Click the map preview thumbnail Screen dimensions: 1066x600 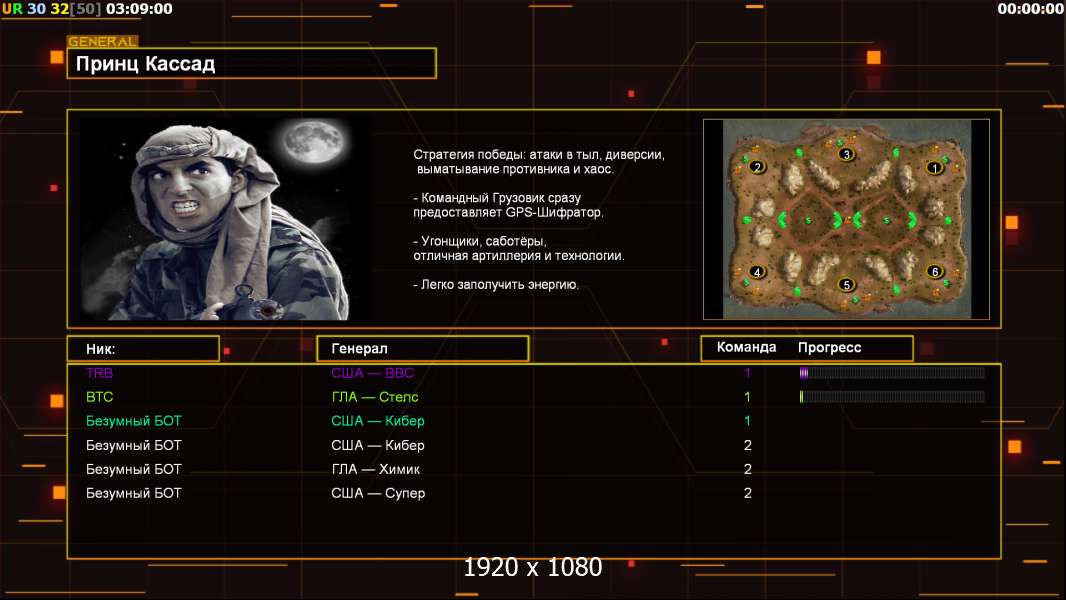tap(846, 219)
